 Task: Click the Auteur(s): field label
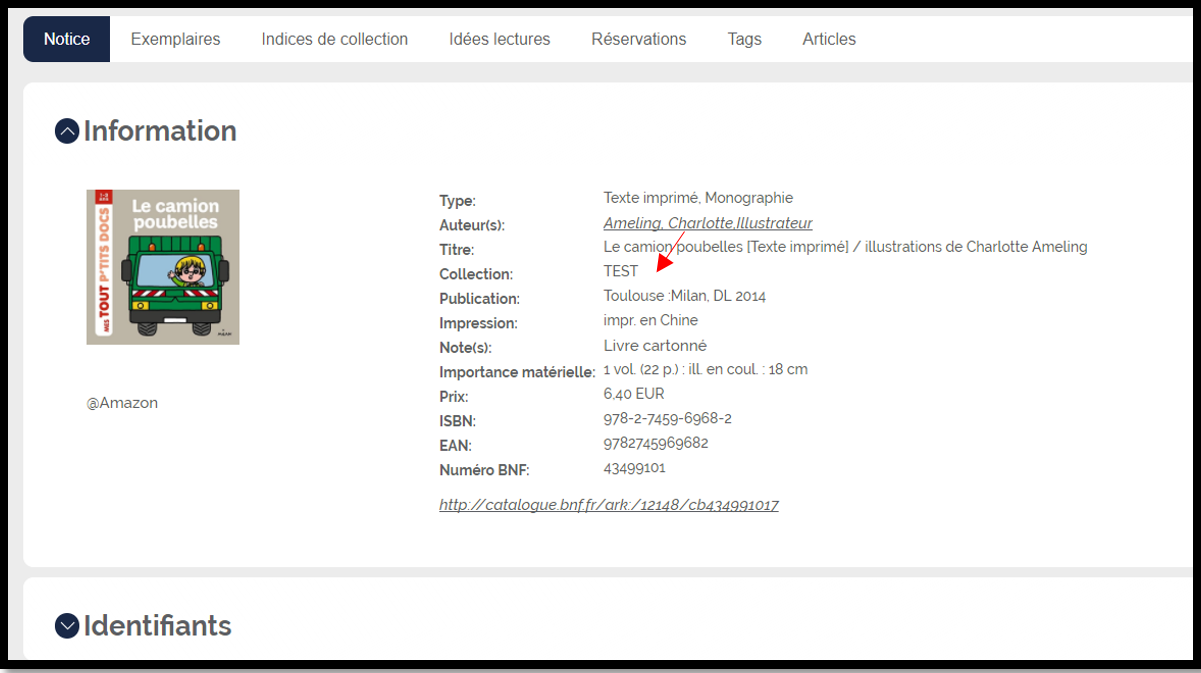(x=472, y=225)
